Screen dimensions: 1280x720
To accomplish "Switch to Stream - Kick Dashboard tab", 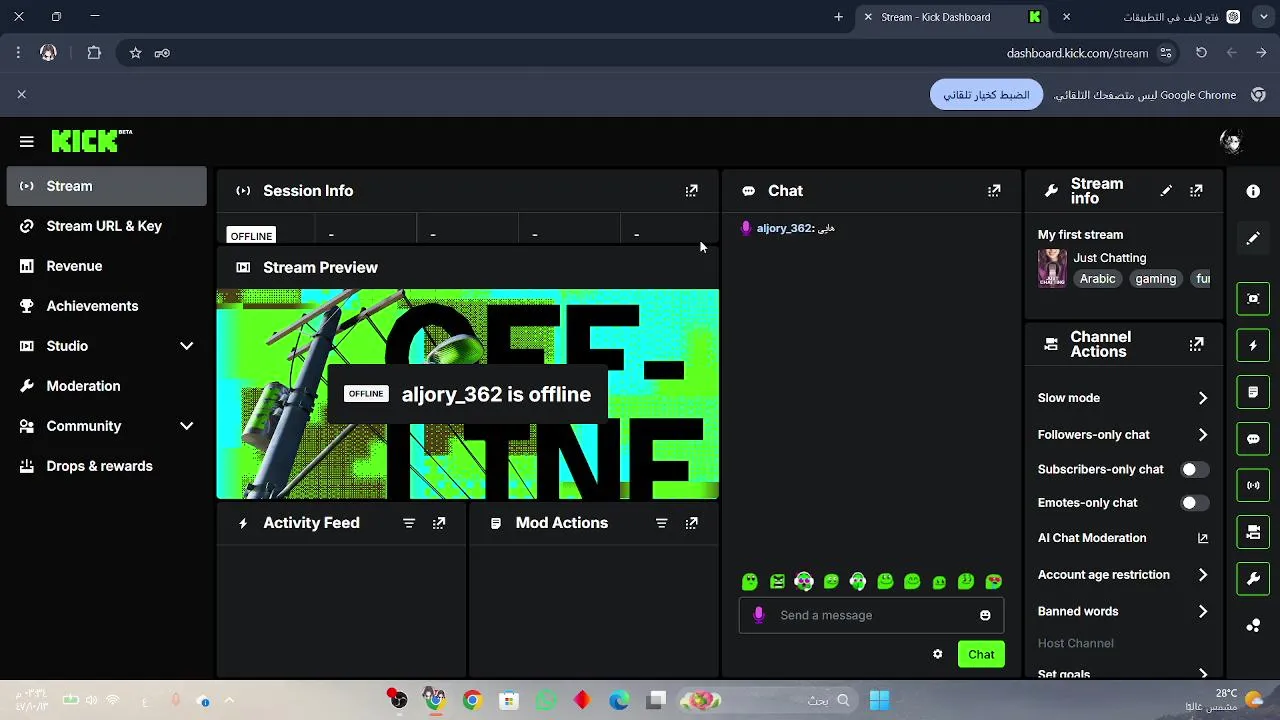I will point(953,17).
